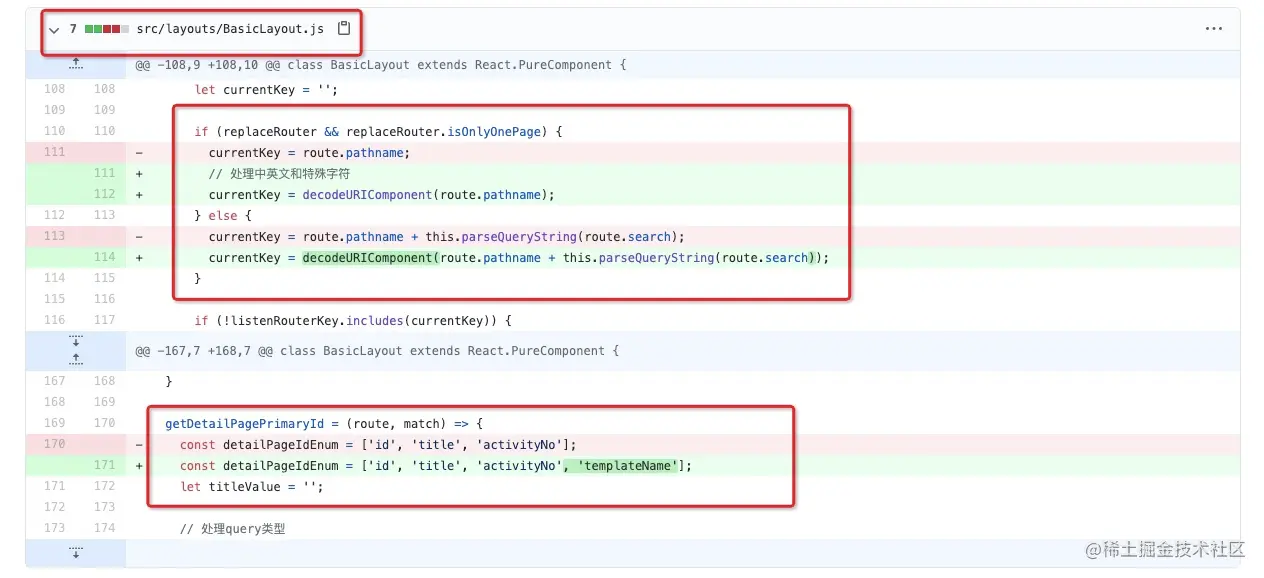Click the added comment 处理中英文和特殊字符
This screenshot has width=1264, height=578.
click(279, 173)
